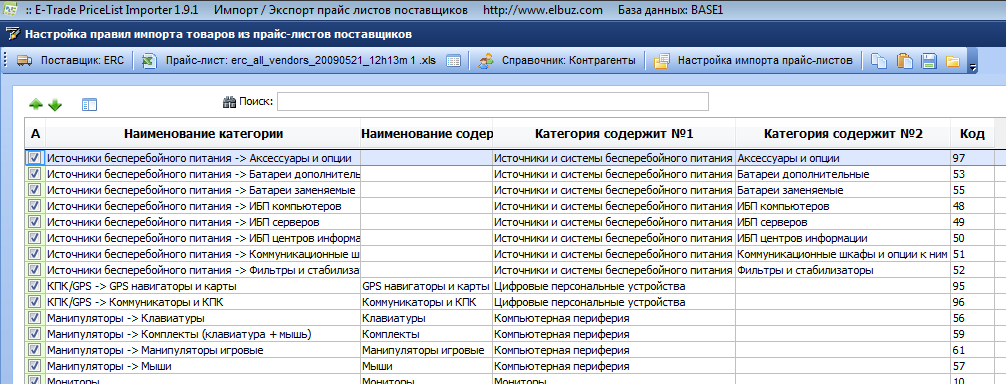Toggle checkbox for Коммуникаторы и КПК row

35,302
